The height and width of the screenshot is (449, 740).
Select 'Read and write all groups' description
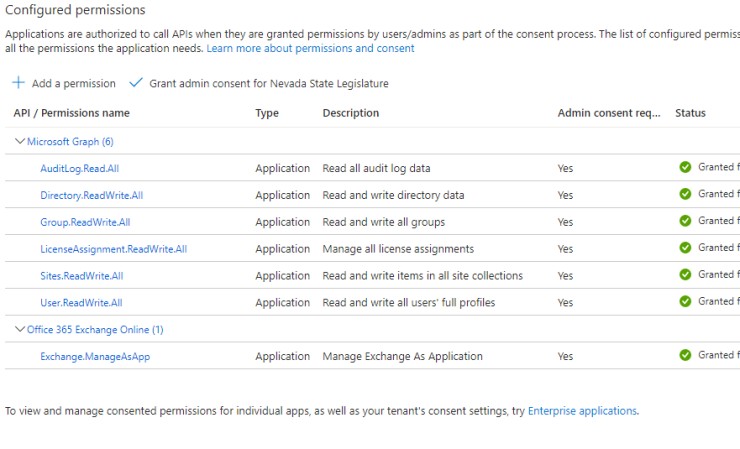click(384, 222)
